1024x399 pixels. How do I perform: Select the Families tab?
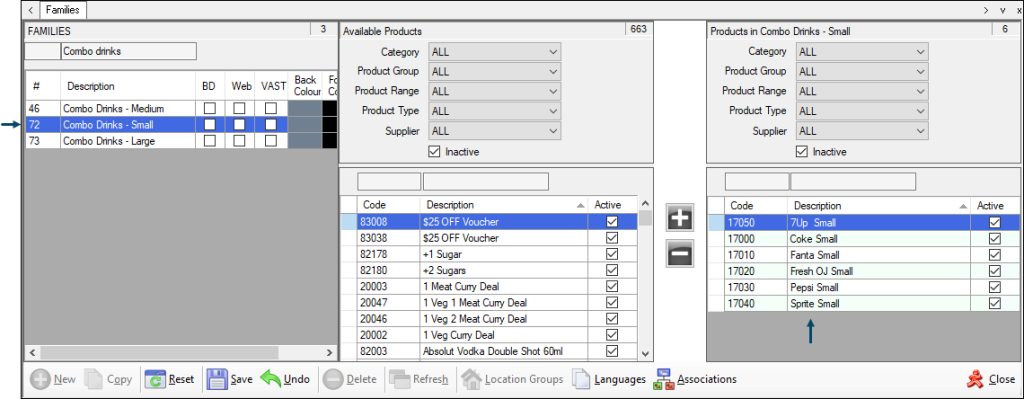(63, 10)
